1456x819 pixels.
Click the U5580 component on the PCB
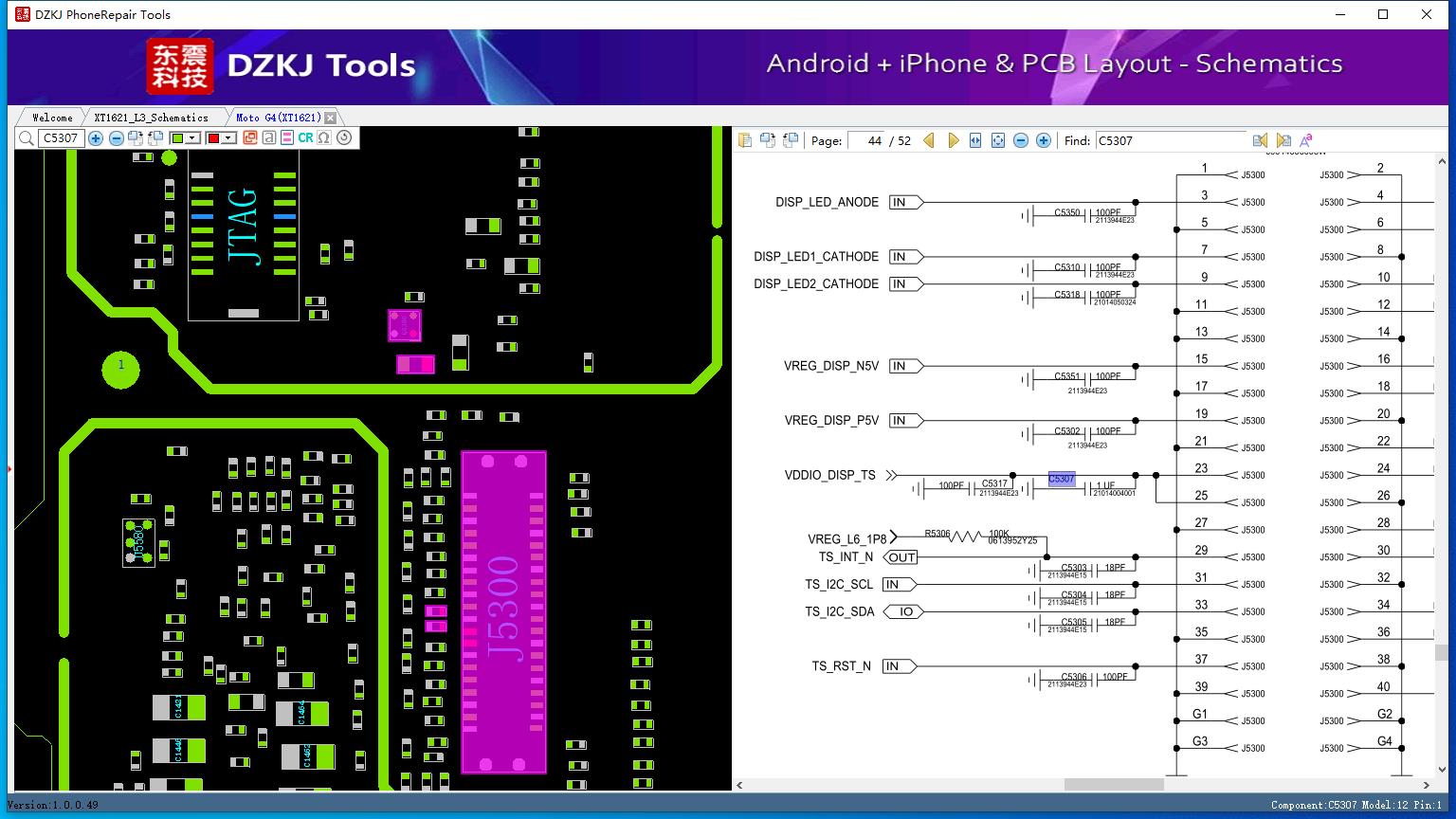click(x=138, y=542)
